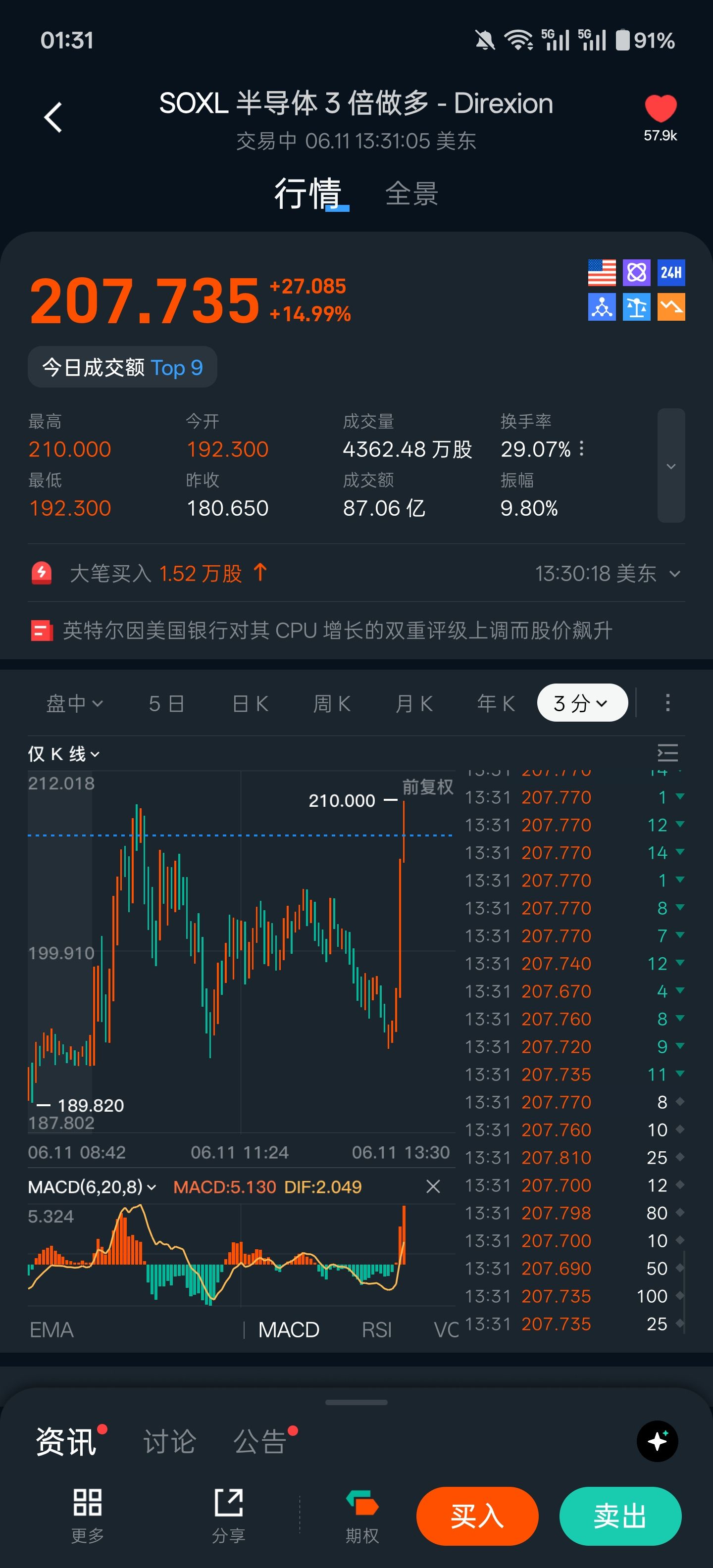Image resolution: width=713 pixels, height=1568 pixels.
Task: Select the 月K chart period
Action: click(x=414, y=703)
